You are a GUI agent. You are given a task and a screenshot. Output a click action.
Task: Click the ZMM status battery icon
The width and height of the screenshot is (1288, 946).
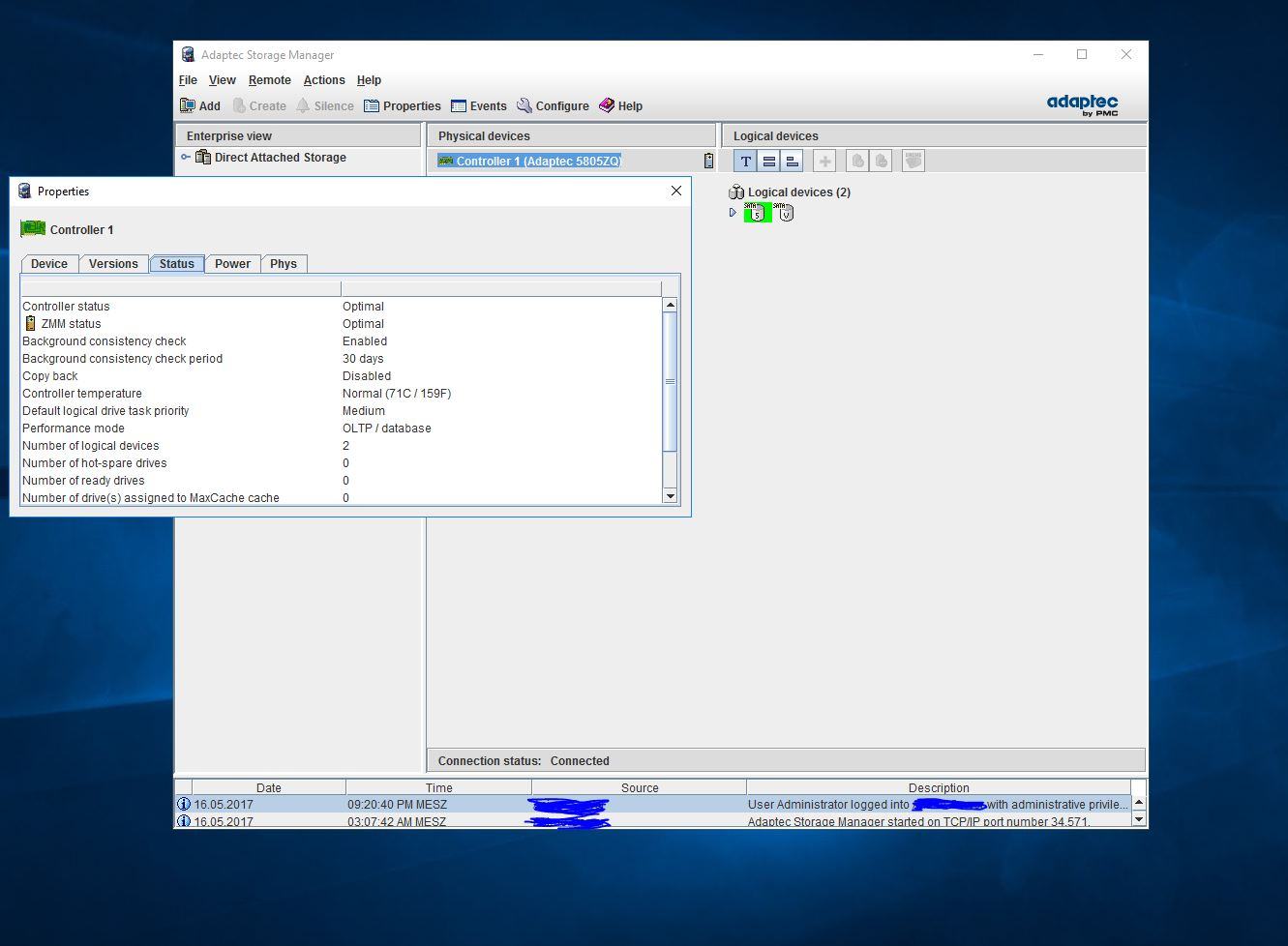31,324
